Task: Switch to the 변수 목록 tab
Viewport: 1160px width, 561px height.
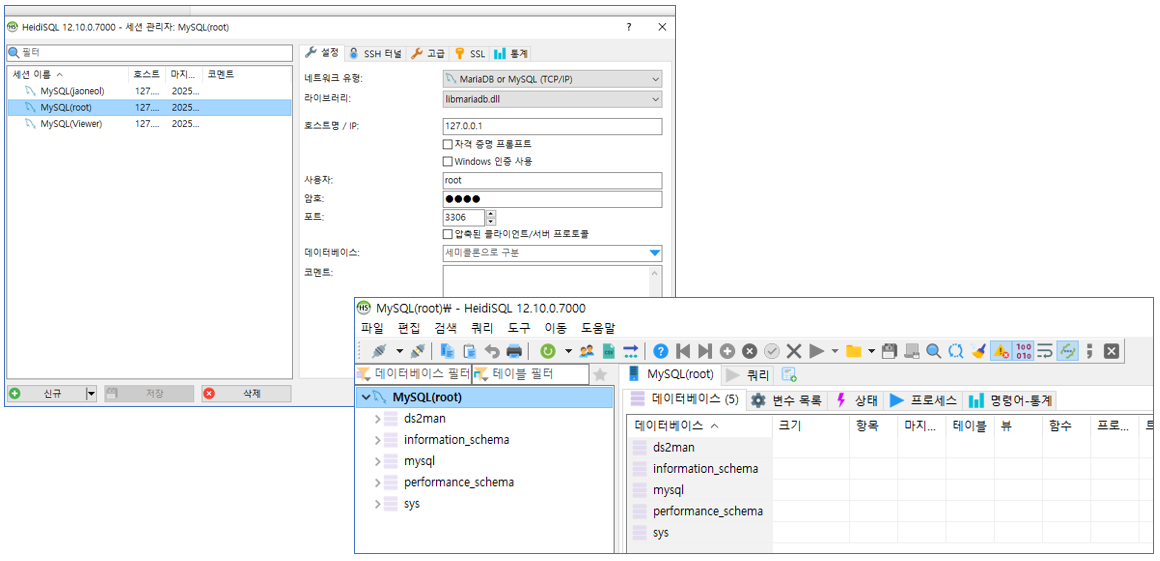Action: 786,400
